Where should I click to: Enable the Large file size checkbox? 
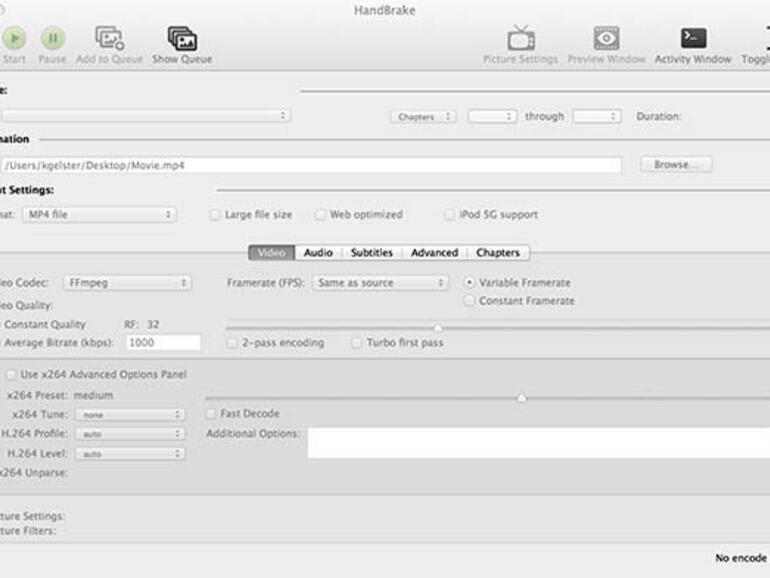point(215,215)
